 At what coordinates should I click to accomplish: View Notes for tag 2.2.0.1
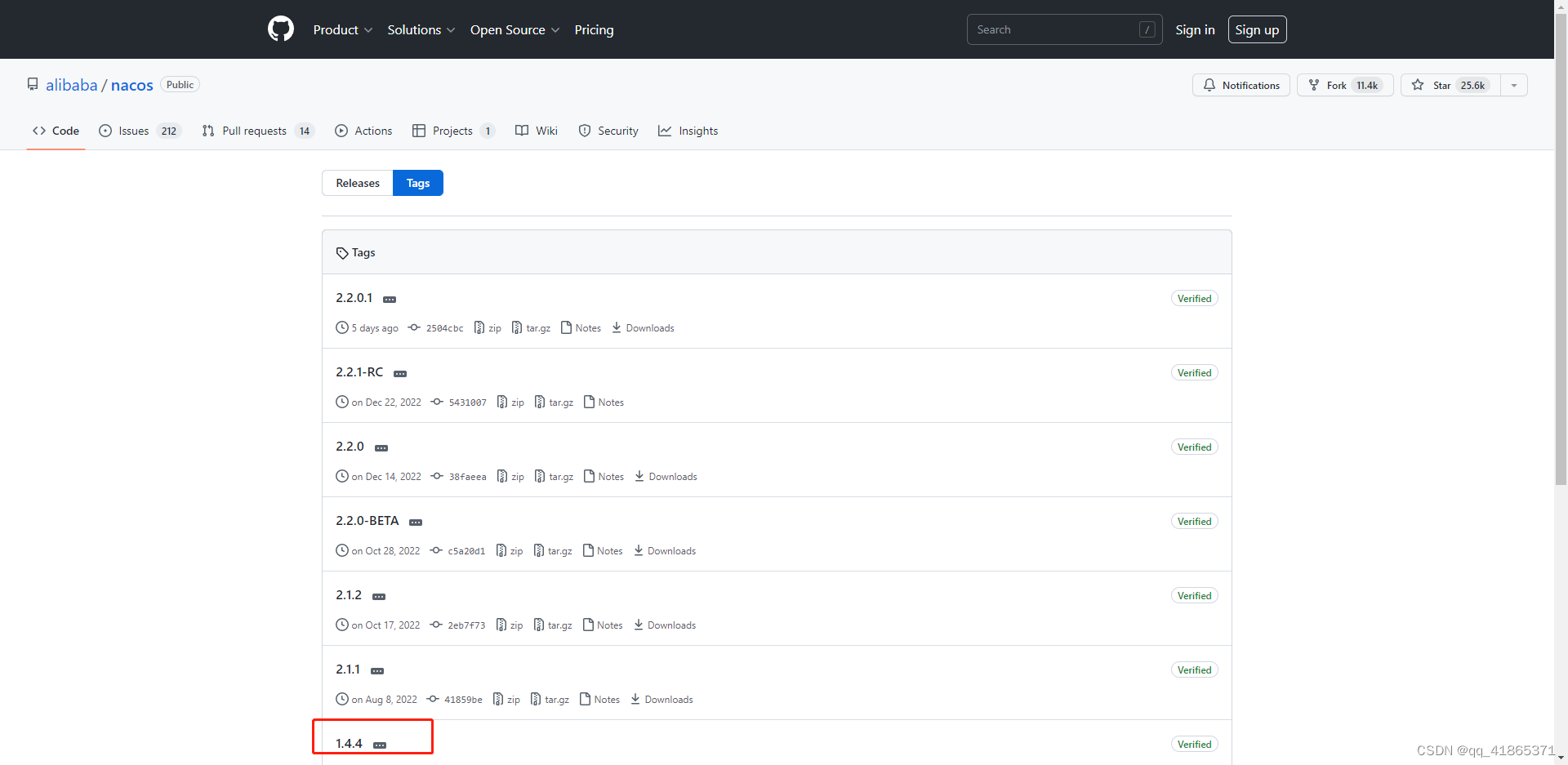click(581, 328)
